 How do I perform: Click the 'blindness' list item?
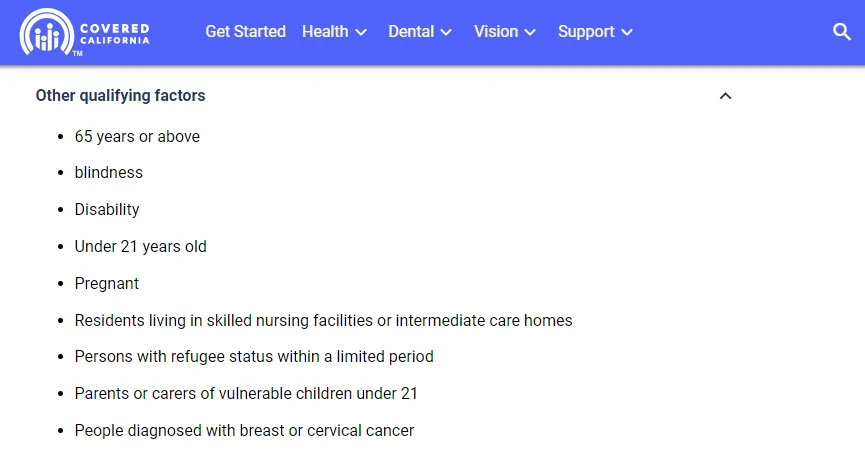pos(109,173)
